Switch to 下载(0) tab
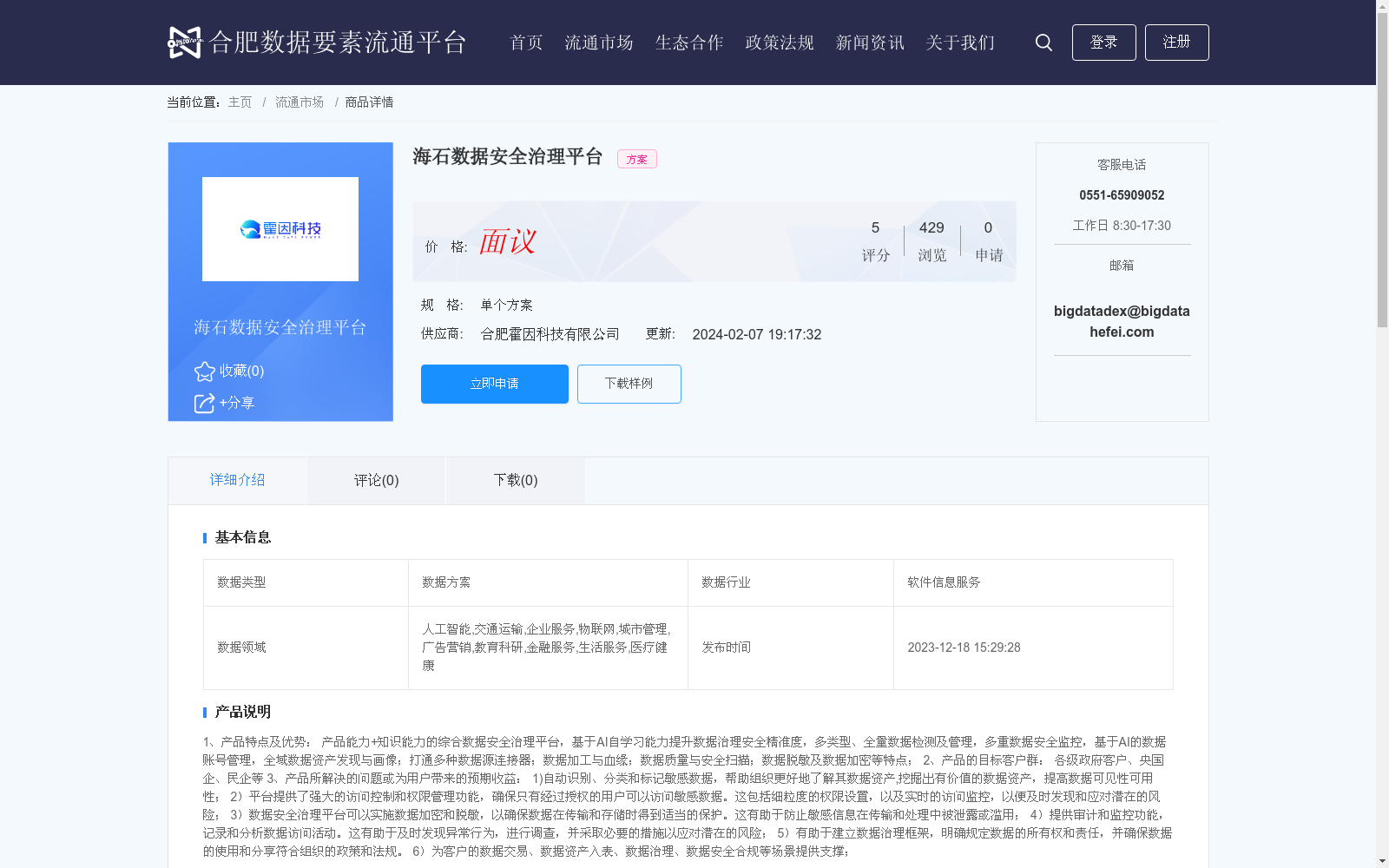Screen dimensions: 1389x868 [x=516, y=480]
